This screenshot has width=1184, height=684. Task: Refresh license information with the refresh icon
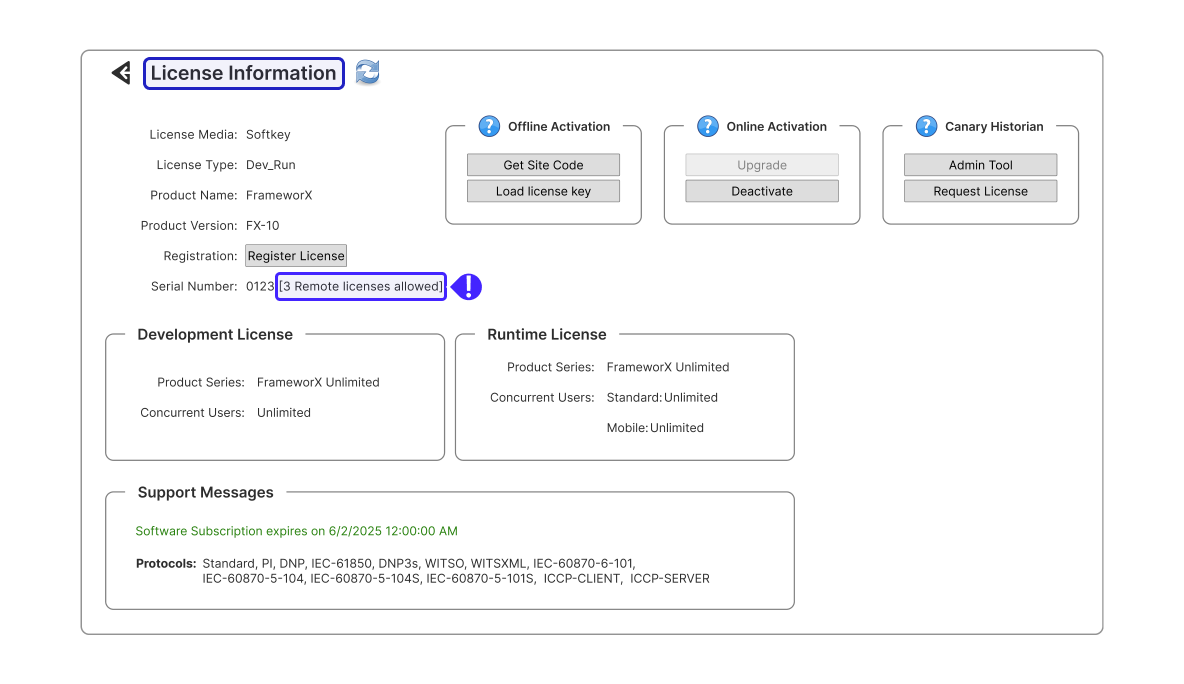tap(368, 72)
